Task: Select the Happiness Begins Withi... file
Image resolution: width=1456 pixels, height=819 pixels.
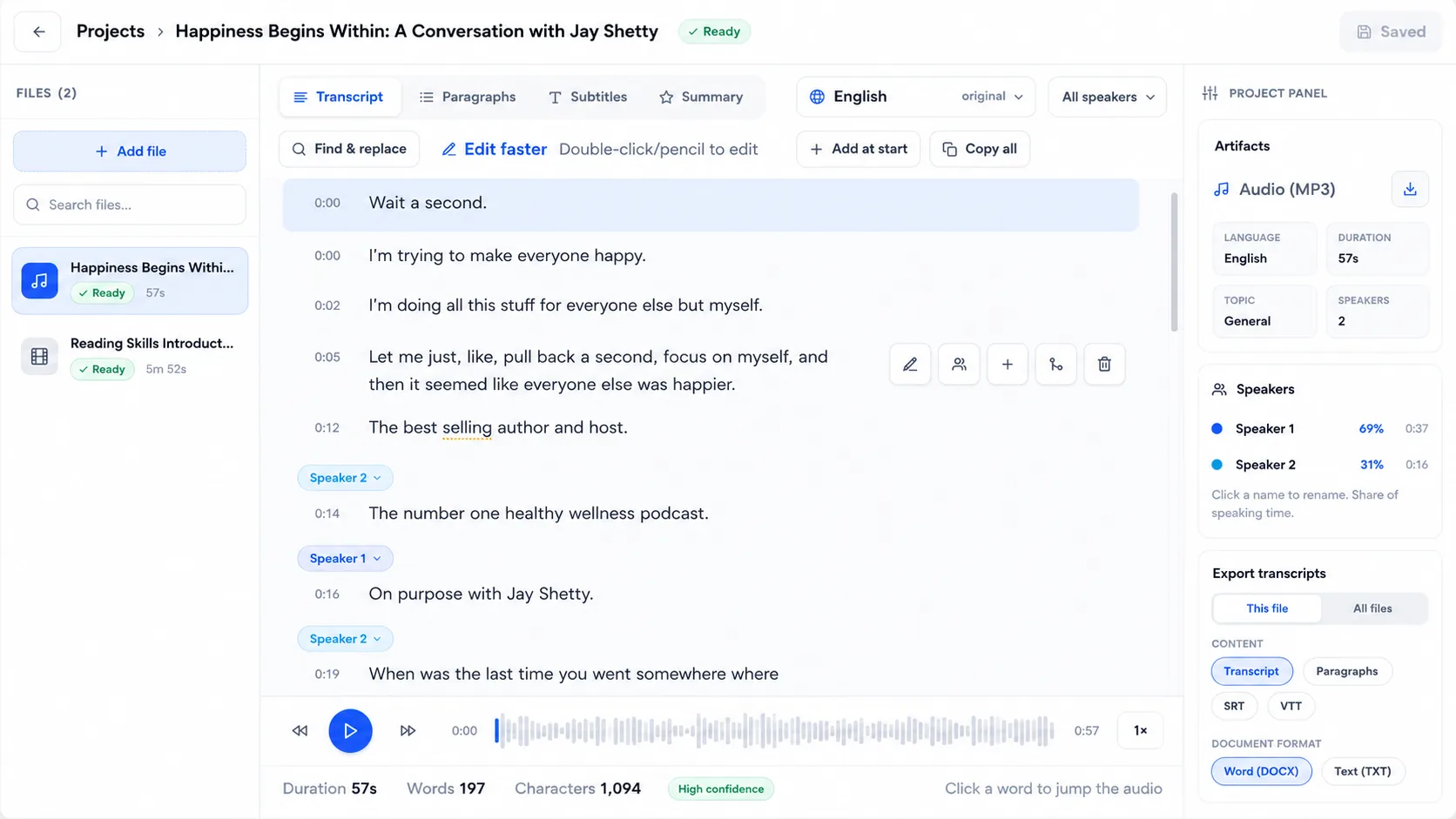Action: tap(130, 280)
